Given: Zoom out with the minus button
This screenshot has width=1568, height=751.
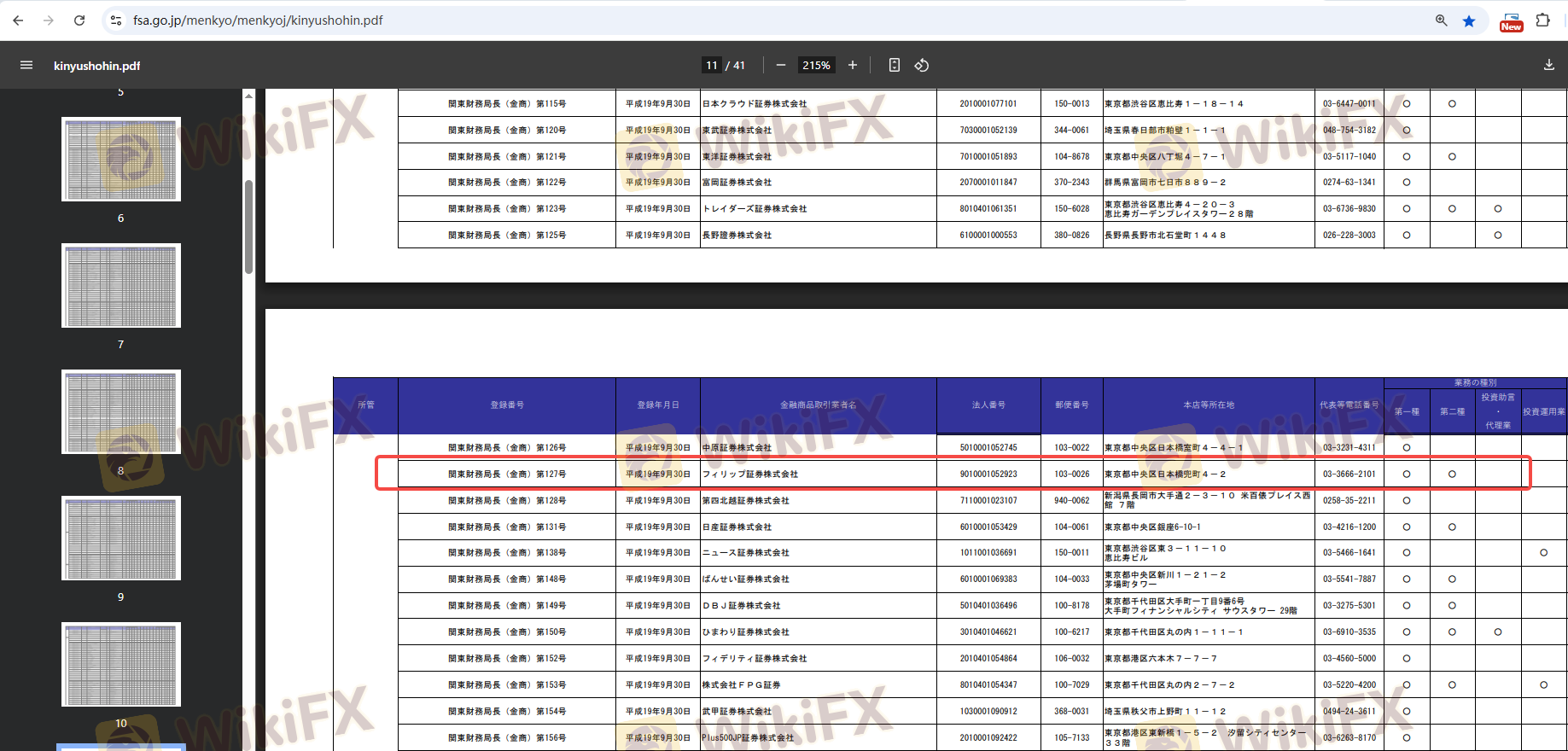Looking at the screenshot, I should point(780,65).
